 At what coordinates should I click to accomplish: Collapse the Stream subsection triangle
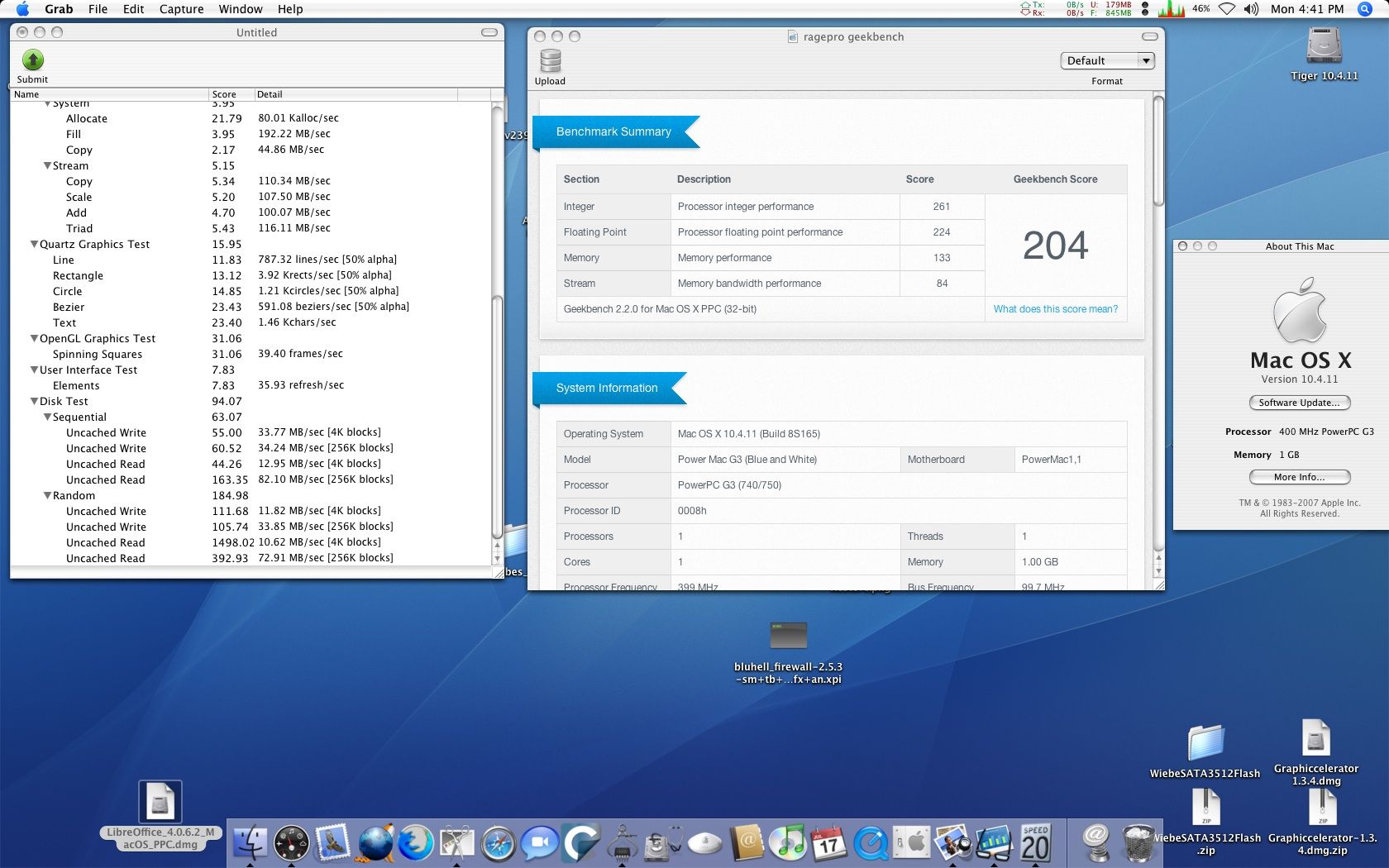click(48, 166)
